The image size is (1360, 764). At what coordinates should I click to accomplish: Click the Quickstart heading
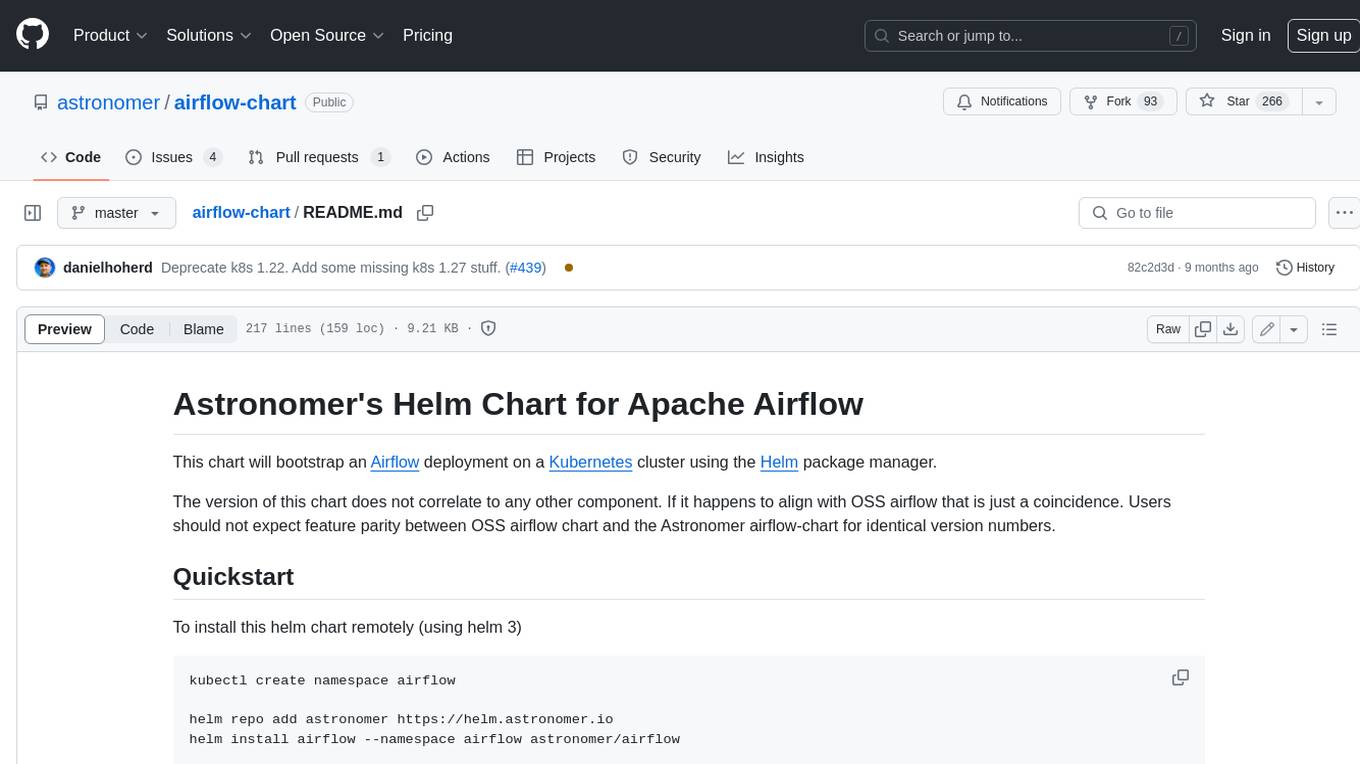(x=233, y=577)
